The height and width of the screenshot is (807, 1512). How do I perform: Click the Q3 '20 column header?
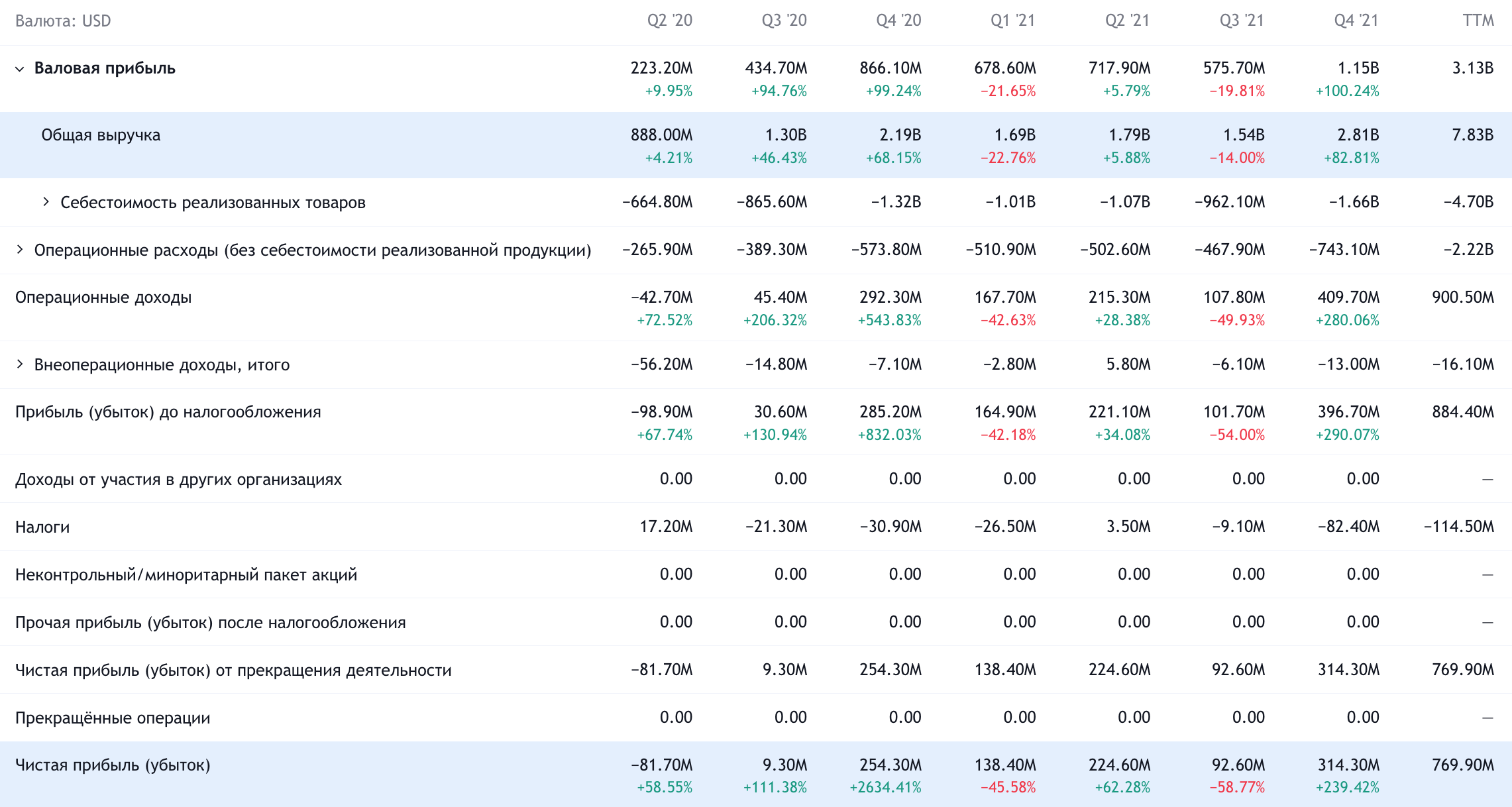[784, 21]
